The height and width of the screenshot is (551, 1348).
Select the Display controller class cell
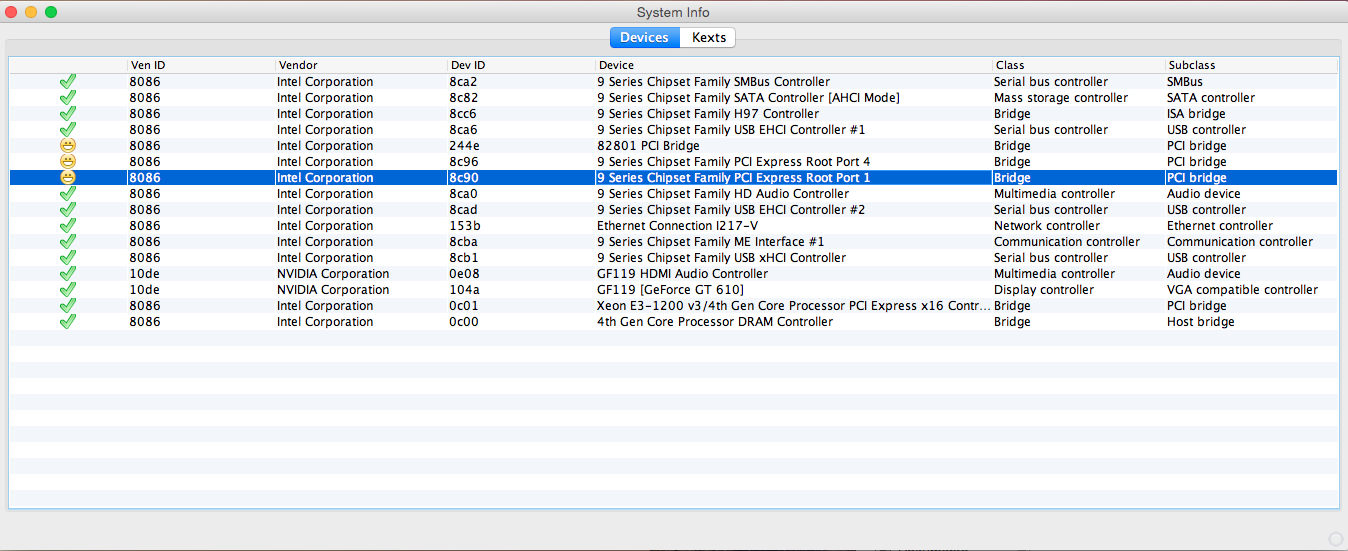(1044, 290)
